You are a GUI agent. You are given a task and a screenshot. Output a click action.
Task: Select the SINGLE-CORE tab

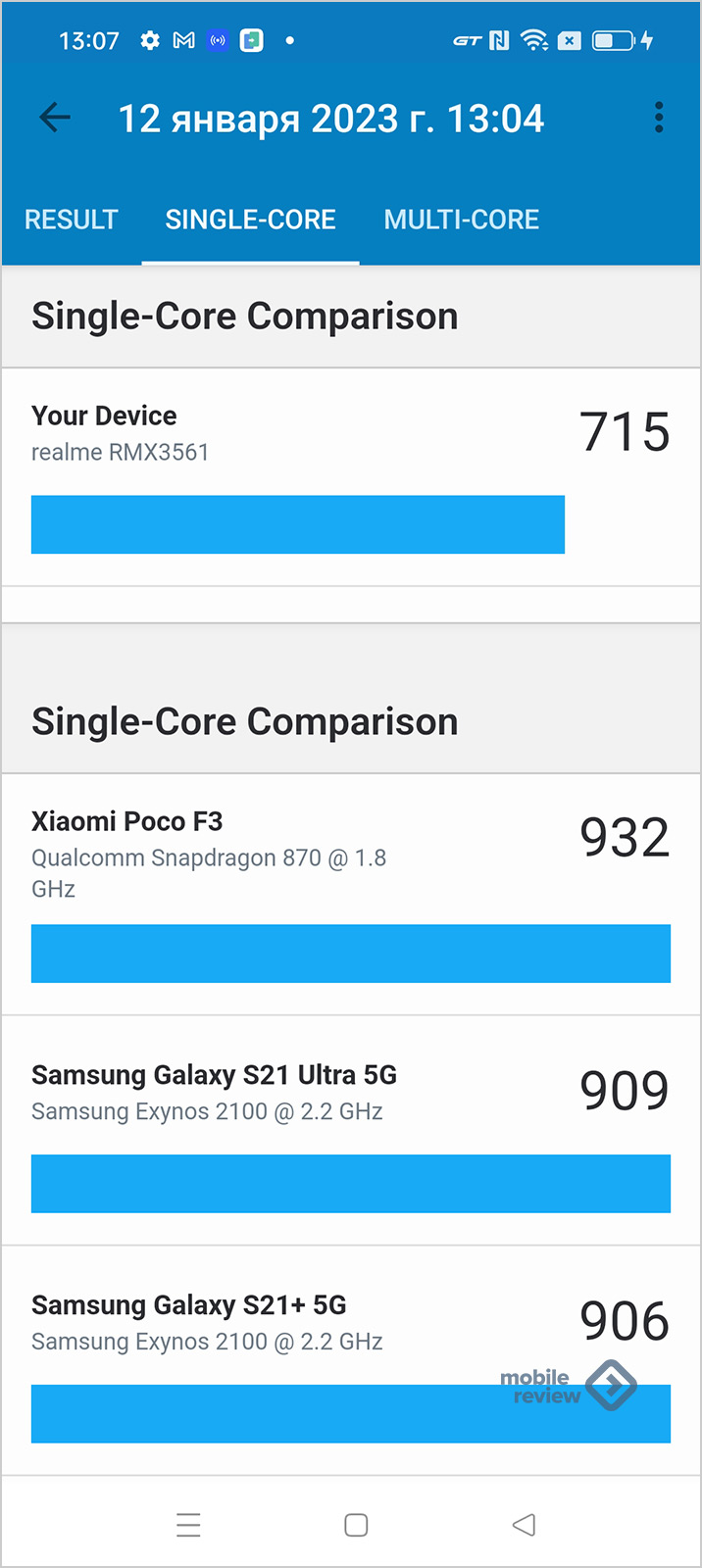pyautogui.click(x=250, y=220)
